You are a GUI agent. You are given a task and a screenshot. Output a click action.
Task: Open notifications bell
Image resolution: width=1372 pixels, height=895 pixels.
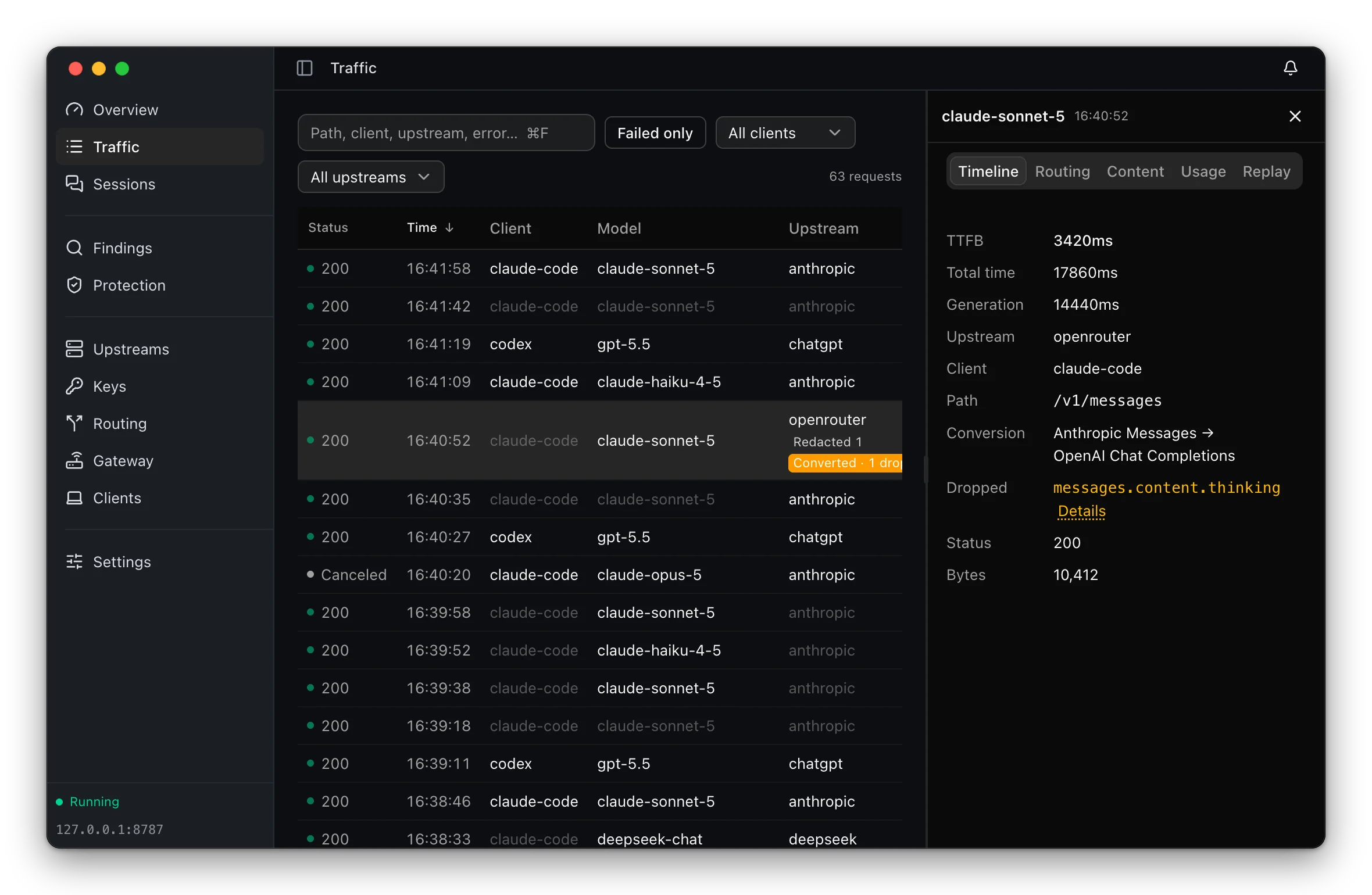[1291, 68]
